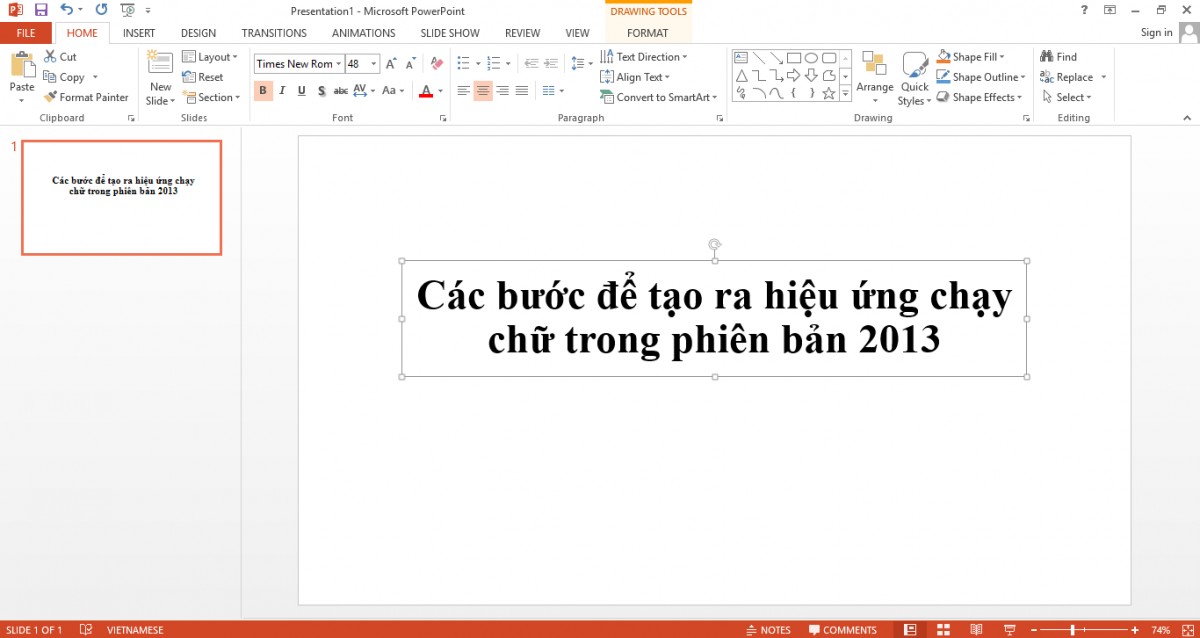1200x638 pixels.
Task: Open the Align Text dropdown
Action: click(635, 77)
